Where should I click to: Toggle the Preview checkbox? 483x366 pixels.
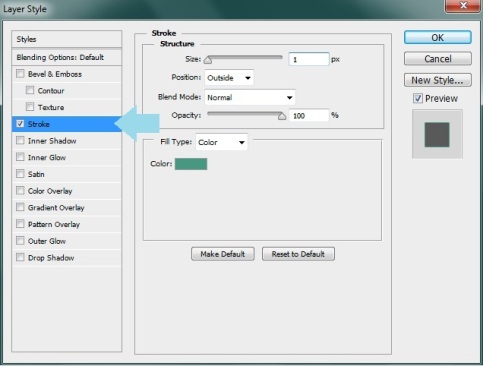coord(418,98)
